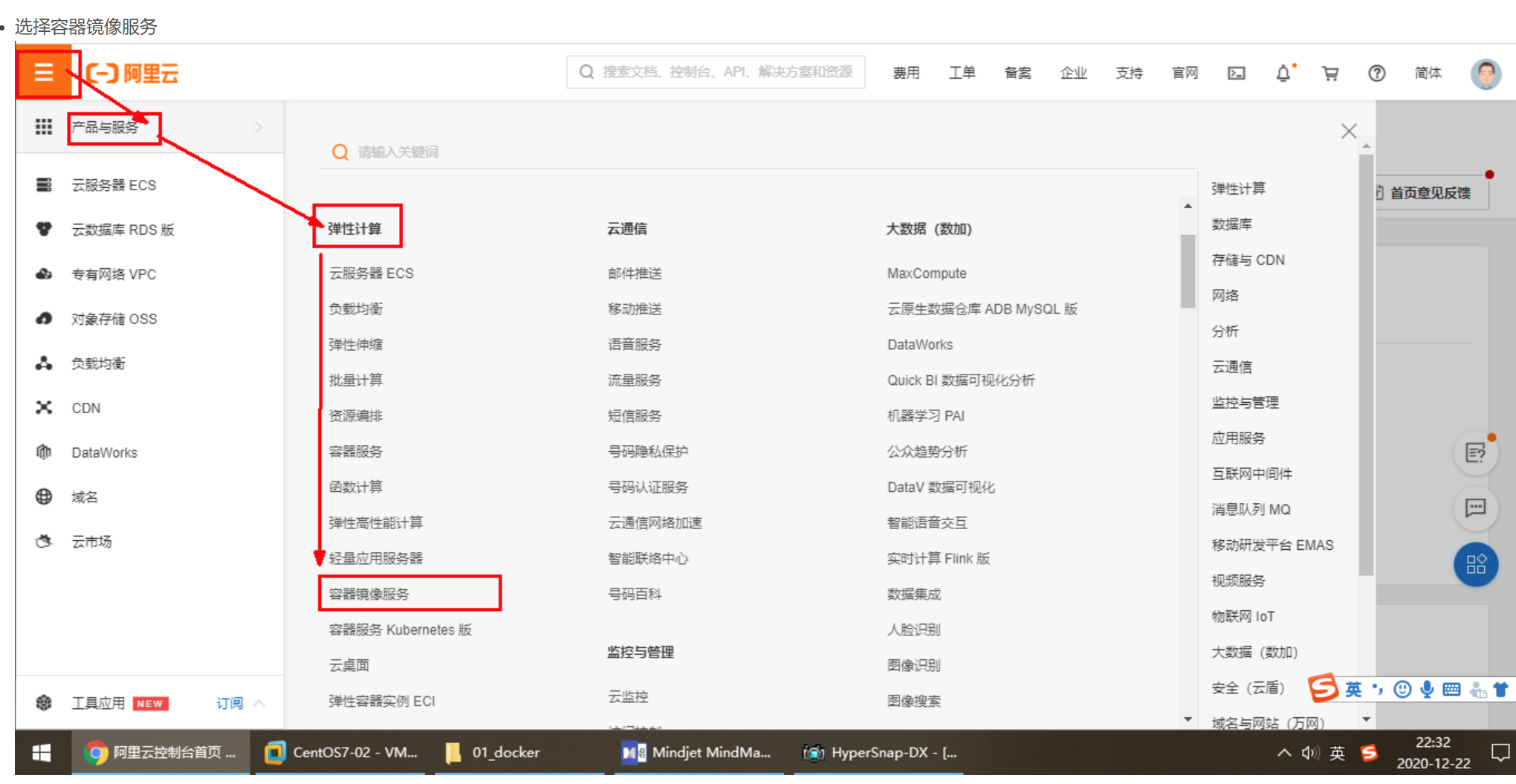
Task: Click the 云市场 sidebar icon
Action: pyautogui.click(x=44, y=541)
